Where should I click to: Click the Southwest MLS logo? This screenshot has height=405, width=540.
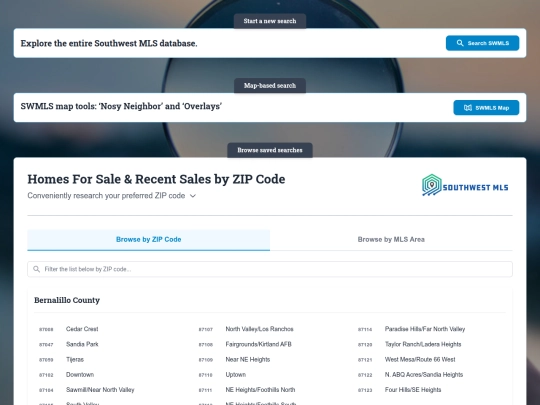[465, 185]
